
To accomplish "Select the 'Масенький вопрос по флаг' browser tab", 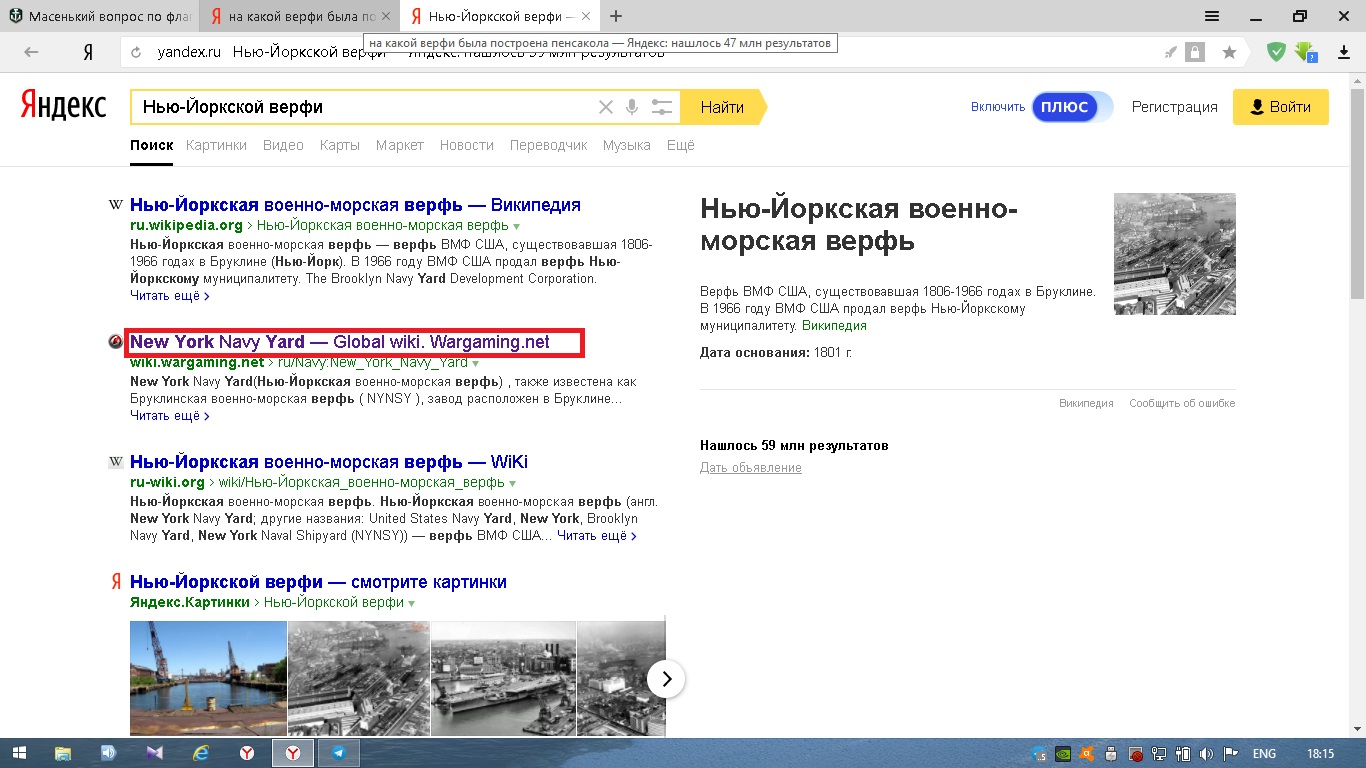I will coord(100,17).
